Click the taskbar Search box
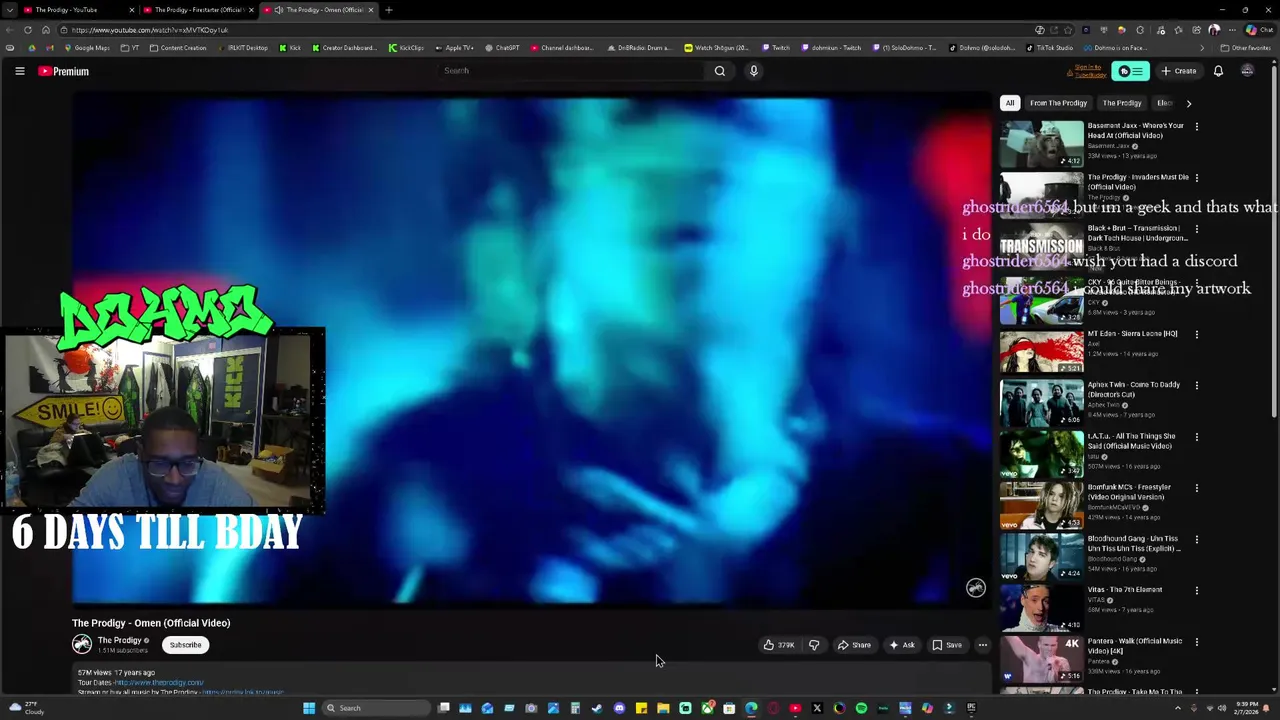The height and width of the screenshot is (720, 1280). click(375, 708)
